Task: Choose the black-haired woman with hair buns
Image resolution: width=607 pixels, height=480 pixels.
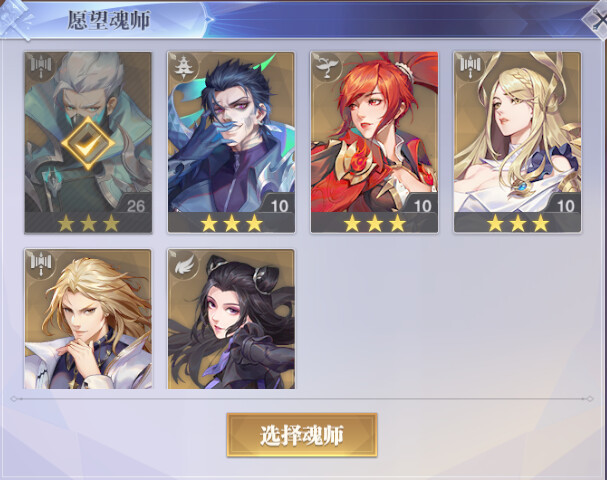Action: click(x=231, y=319)
